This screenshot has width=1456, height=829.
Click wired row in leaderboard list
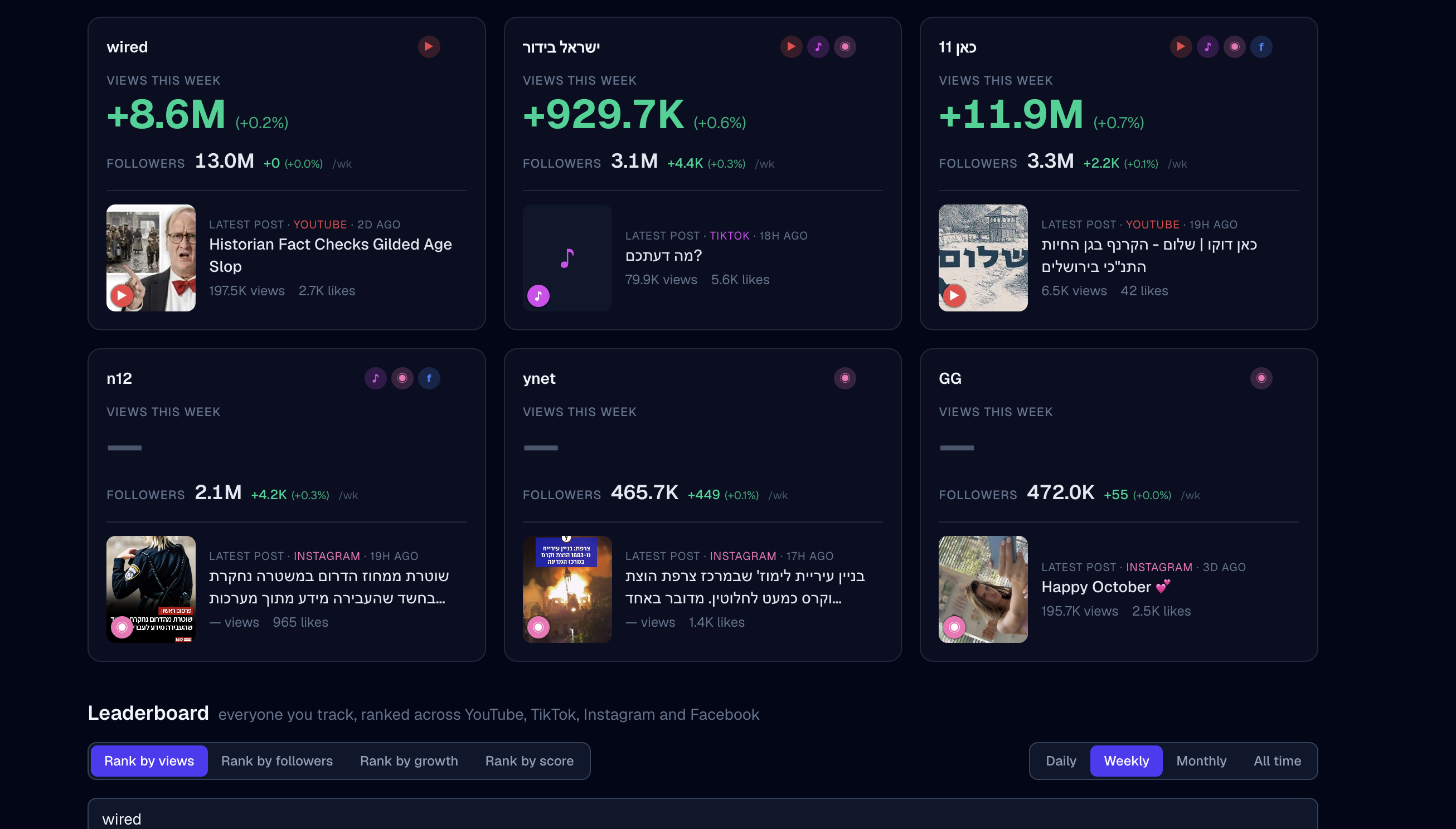pyautogui.click(x=702, y=814)
